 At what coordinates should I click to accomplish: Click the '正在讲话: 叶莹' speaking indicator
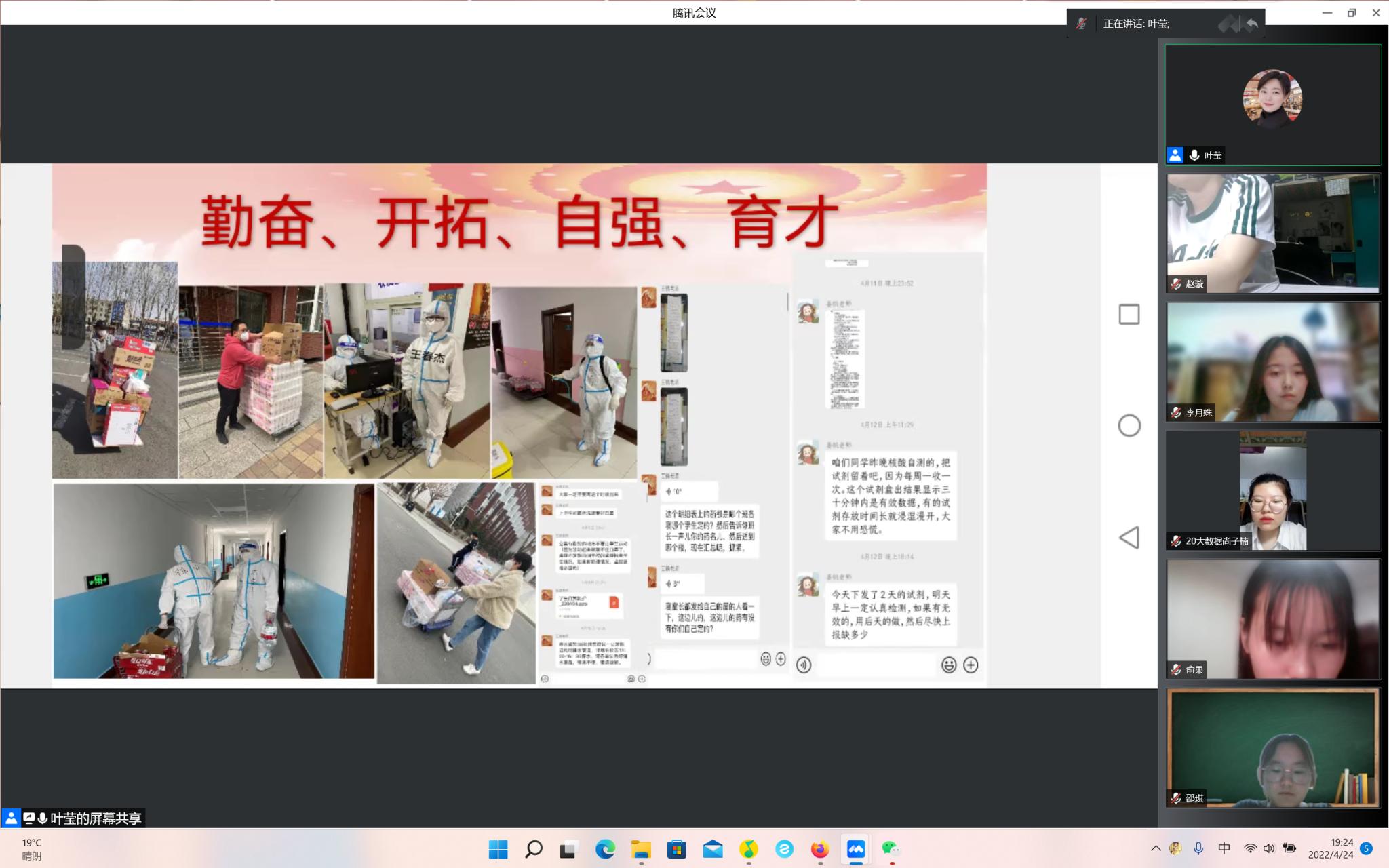(x=1136, y=24)
